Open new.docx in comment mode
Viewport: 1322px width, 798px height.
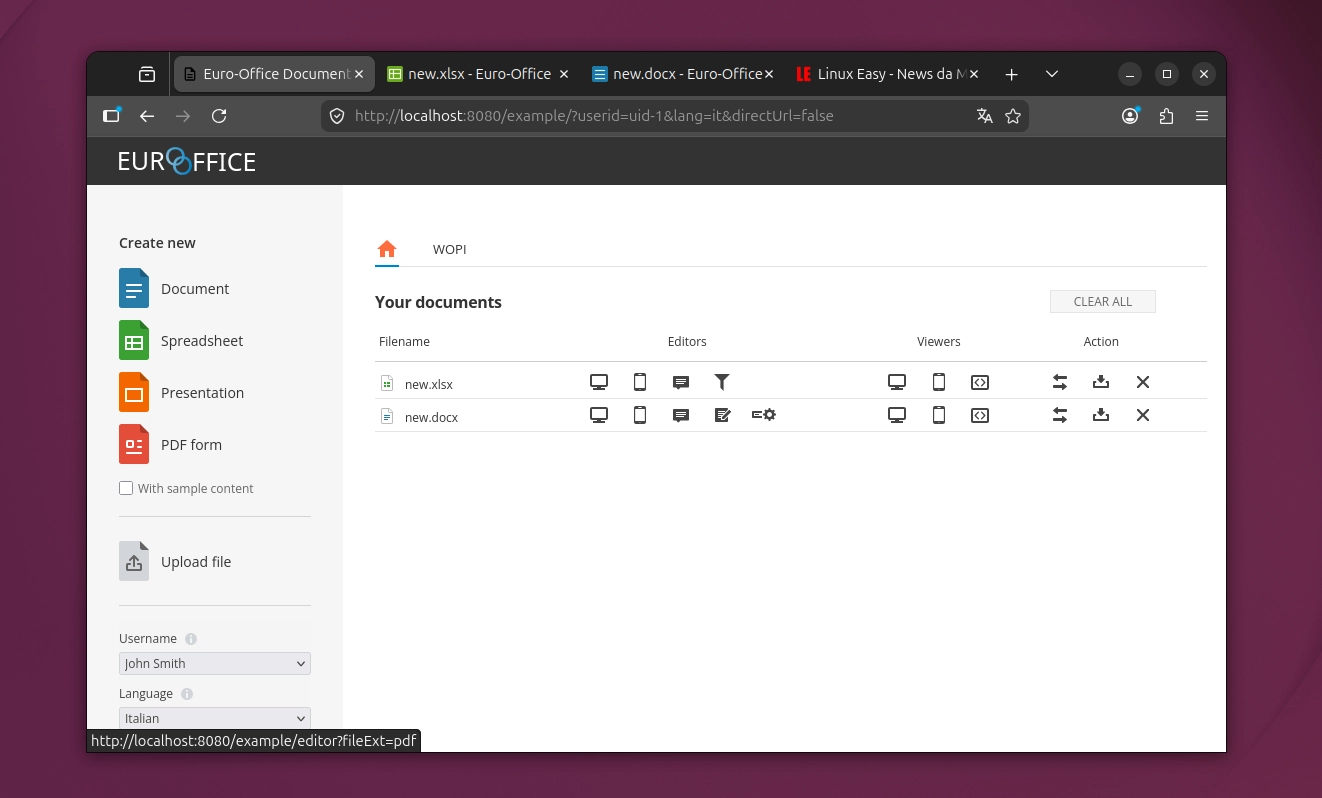point(681,415)
